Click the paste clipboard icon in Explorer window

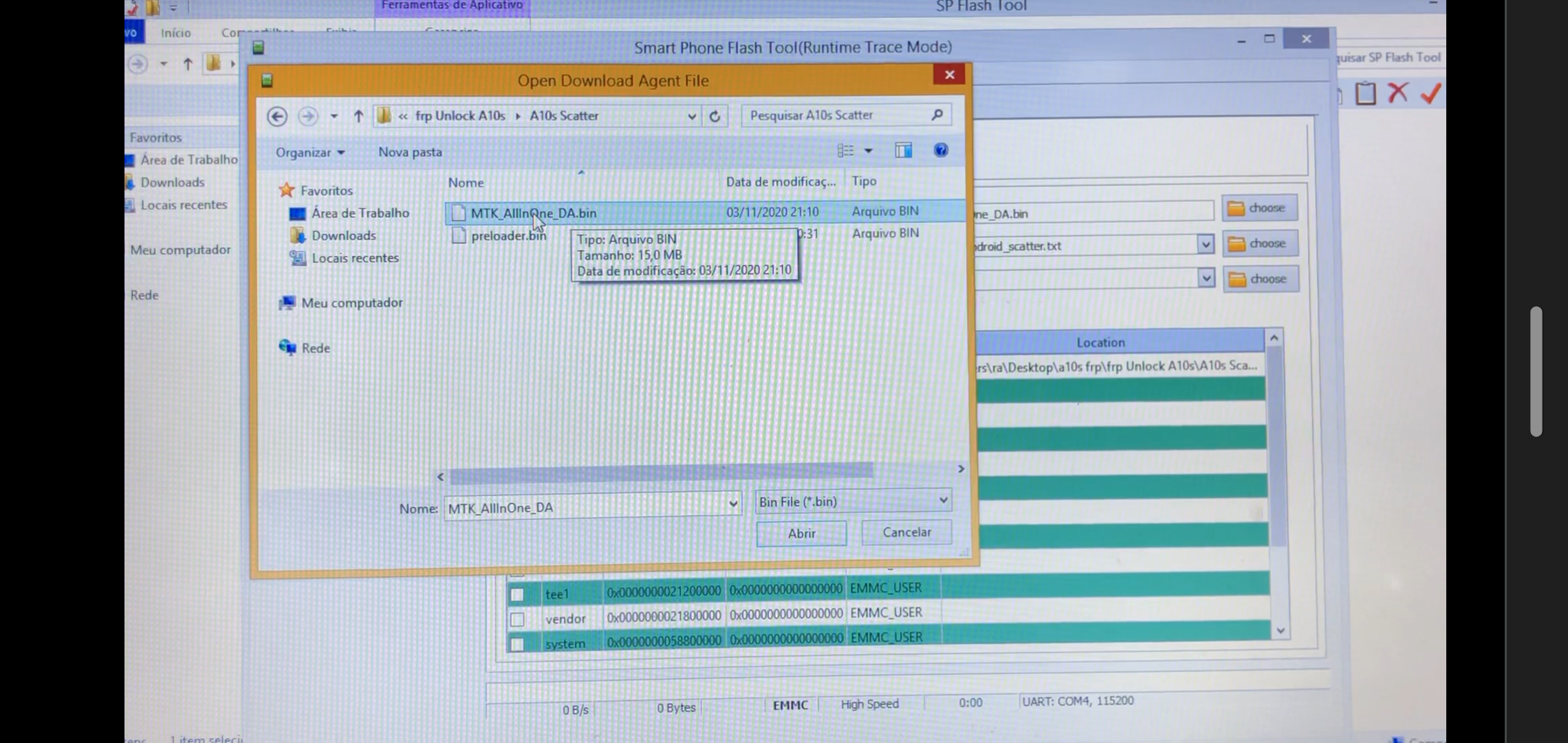tap(1366, 93)
